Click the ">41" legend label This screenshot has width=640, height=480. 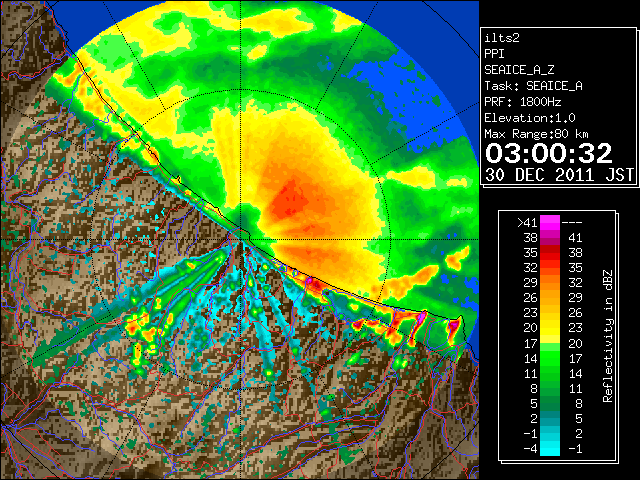[527, 223]
